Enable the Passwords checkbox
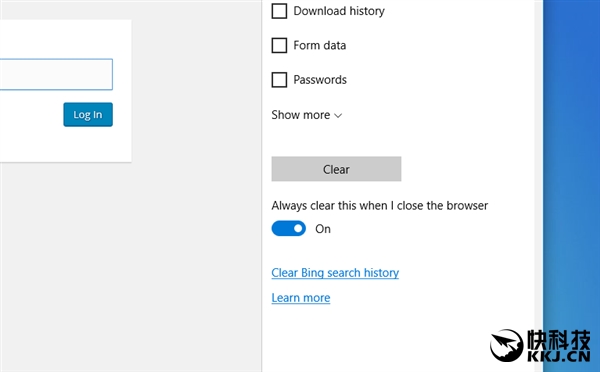600x372 pixels. 279,80
